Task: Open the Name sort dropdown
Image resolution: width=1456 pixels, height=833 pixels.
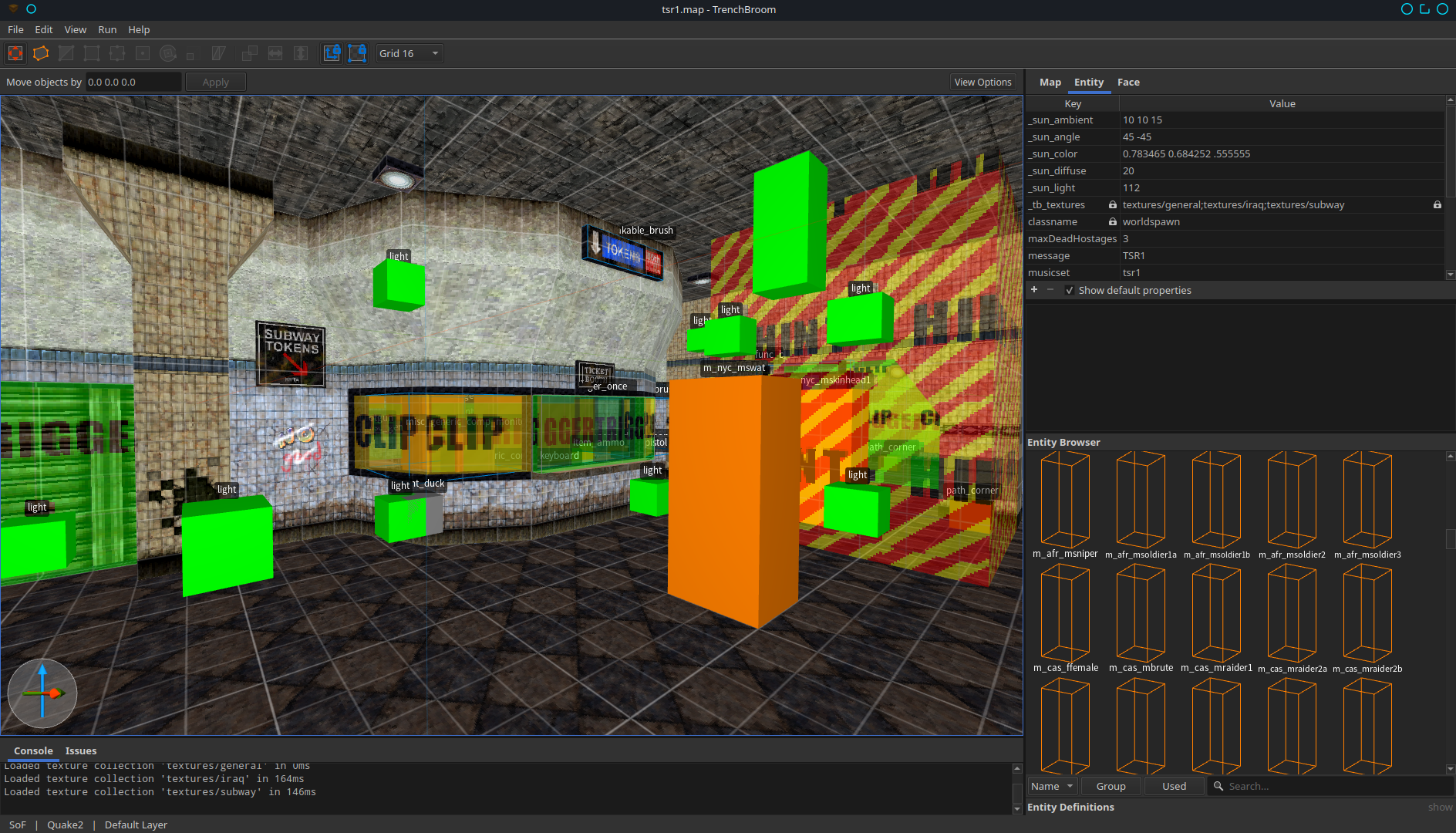Action: pos(1053,786)
